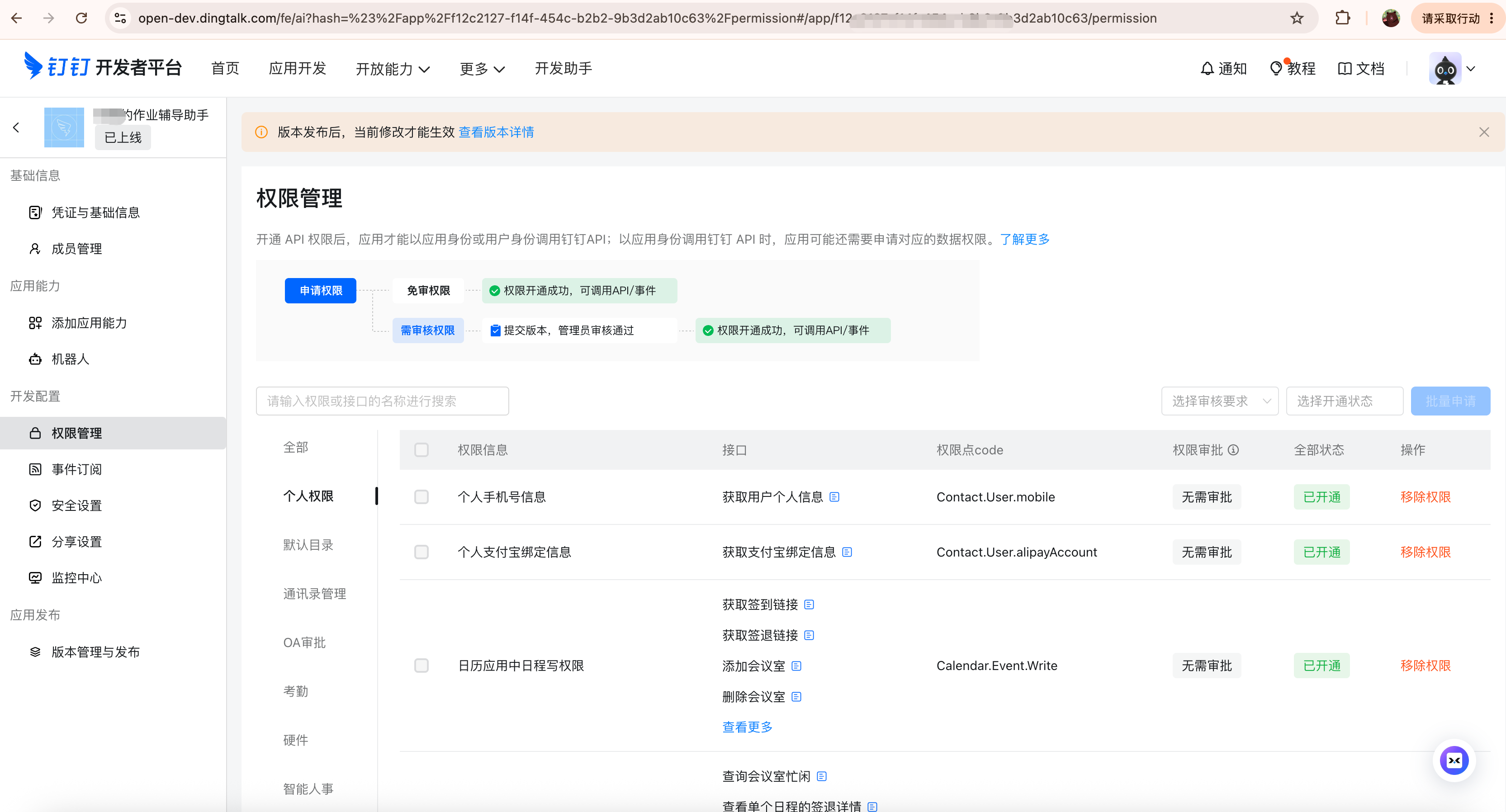Image resolution: width=1506 pixels, height=812 pixels.
Task: Click the browser address bar URL
Action: 647,18
